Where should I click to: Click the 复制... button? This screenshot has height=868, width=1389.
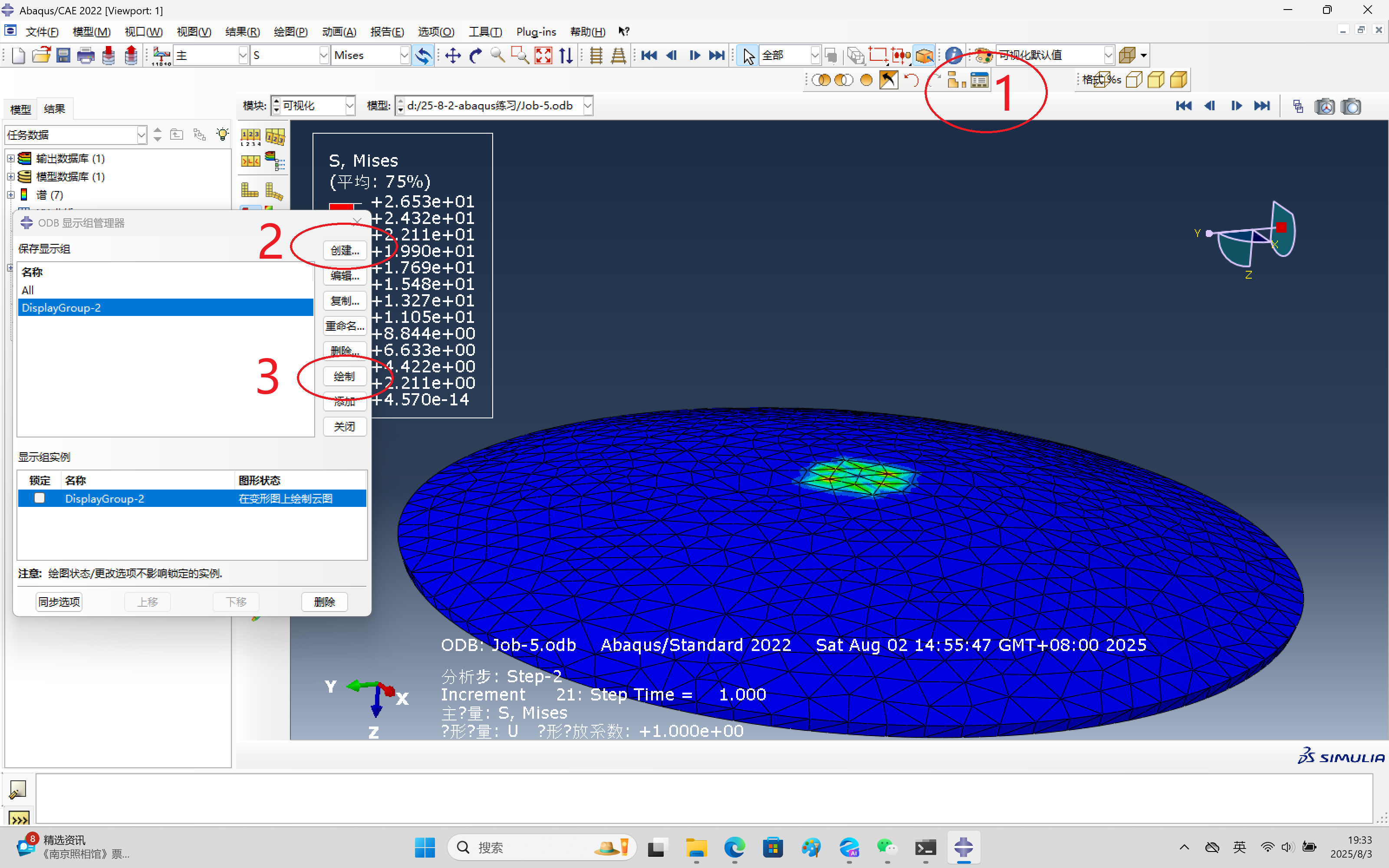pyautogui.click(x=345, y=301)
